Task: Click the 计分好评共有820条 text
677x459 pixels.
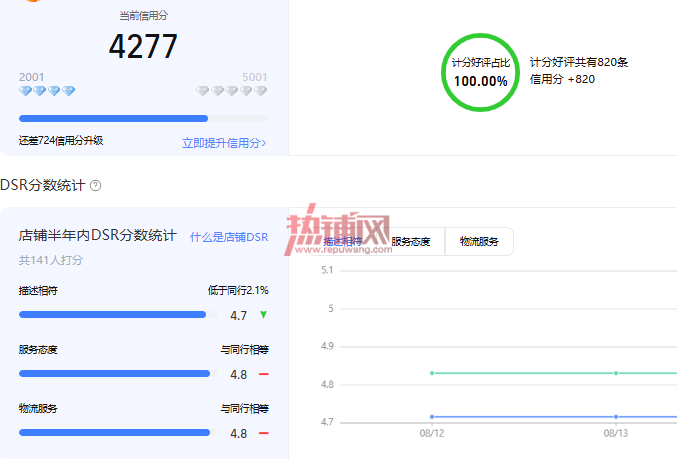Action: click(579, 62)
